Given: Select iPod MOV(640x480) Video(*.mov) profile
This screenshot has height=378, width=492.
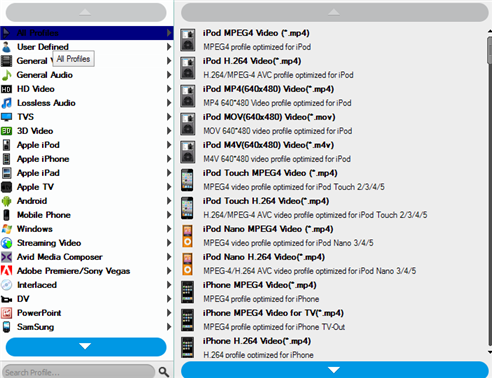Looking at the screenshot, I should pyautogui.click(x=333, y=124).
